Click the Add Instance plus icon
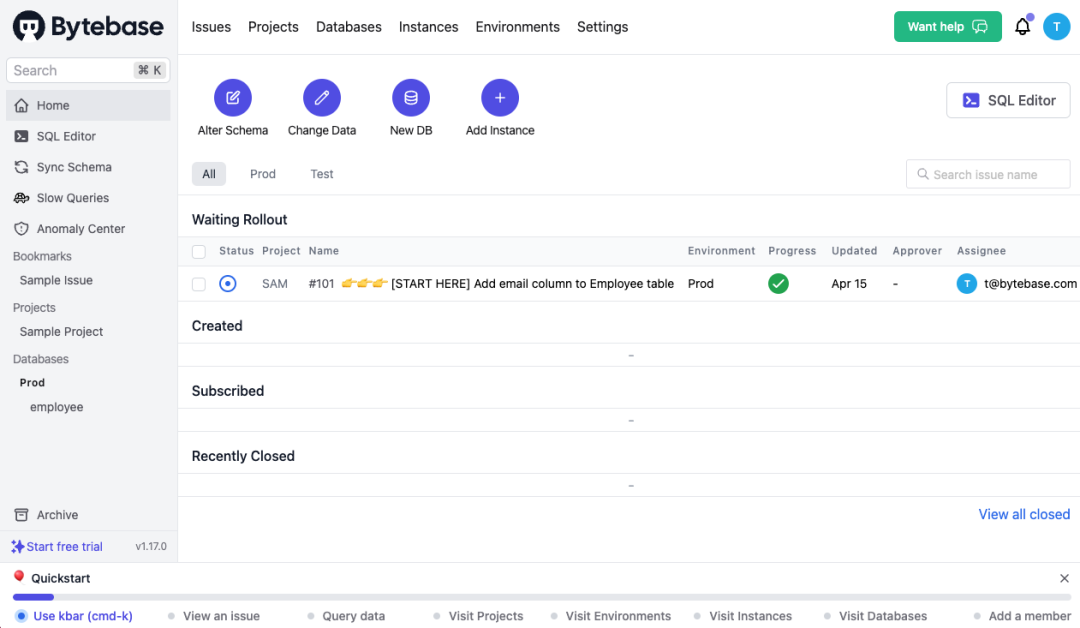 [499, 98]
